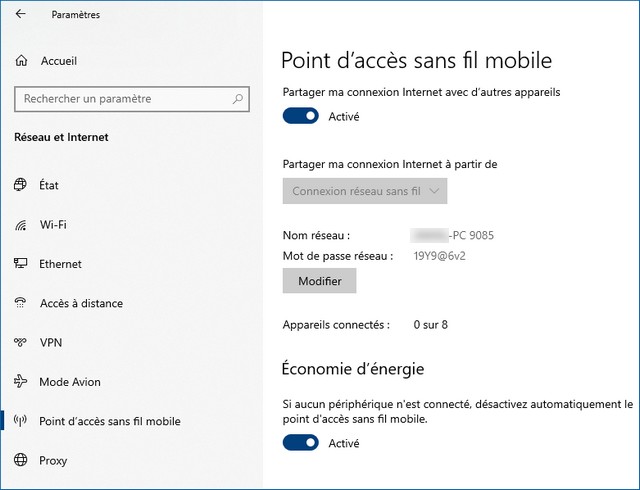
Task: Go to the Ethernet settings page
Action: [x=60, y=264]
